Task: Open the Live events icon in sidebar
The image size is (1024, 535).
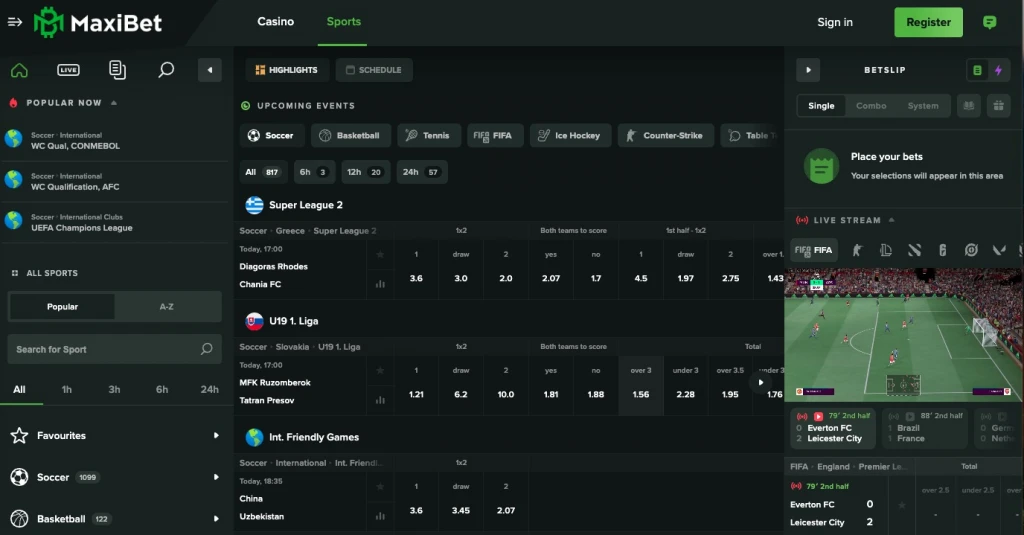Action: click(68, 70)
